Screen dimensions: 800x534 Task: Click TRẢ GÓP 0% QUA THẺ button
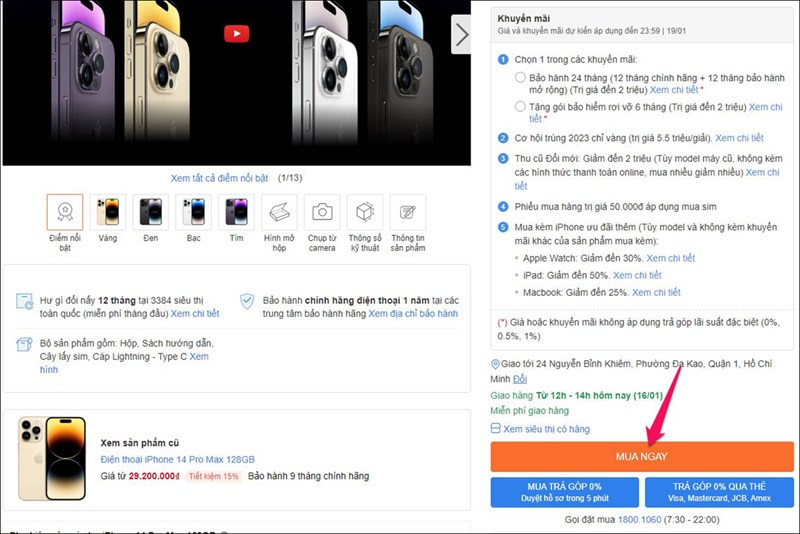[x=719, y=492]
